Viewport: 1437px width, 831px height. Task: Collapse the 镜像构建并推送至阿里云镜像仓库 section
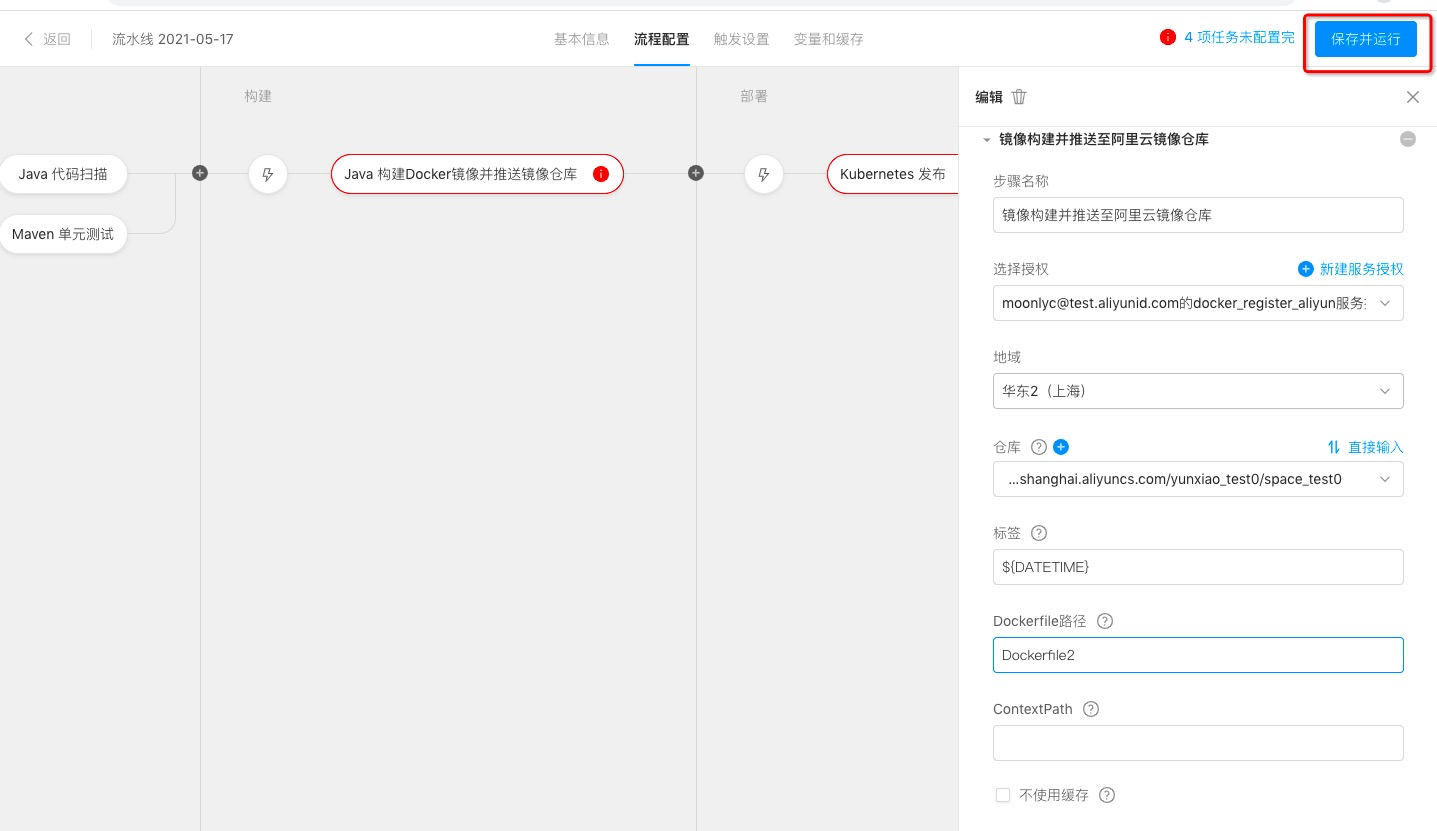pos(987,140)
